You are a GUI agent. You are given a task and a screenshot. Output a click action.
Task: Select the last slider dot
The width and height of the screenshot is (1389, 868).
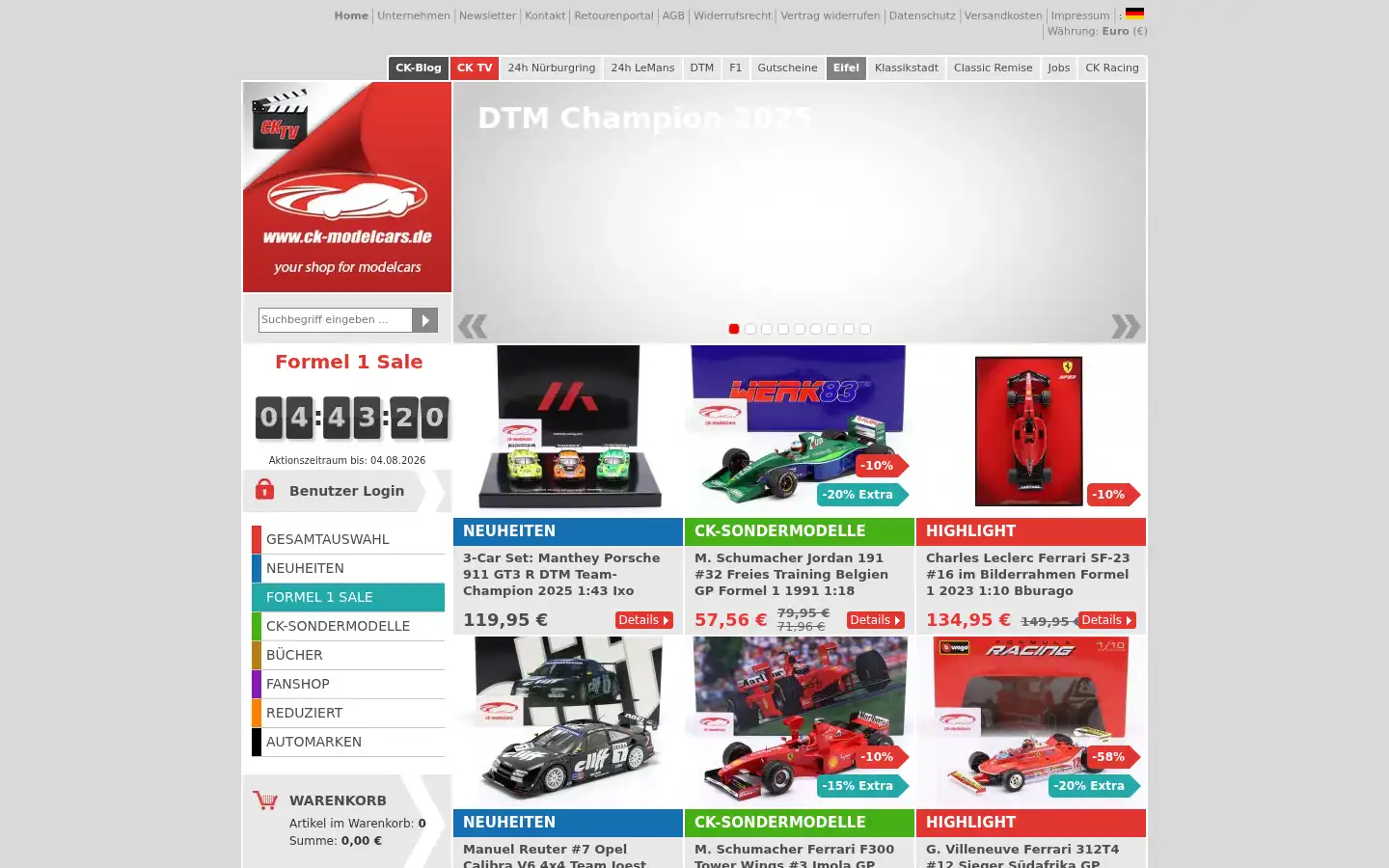tap(865, 329)
